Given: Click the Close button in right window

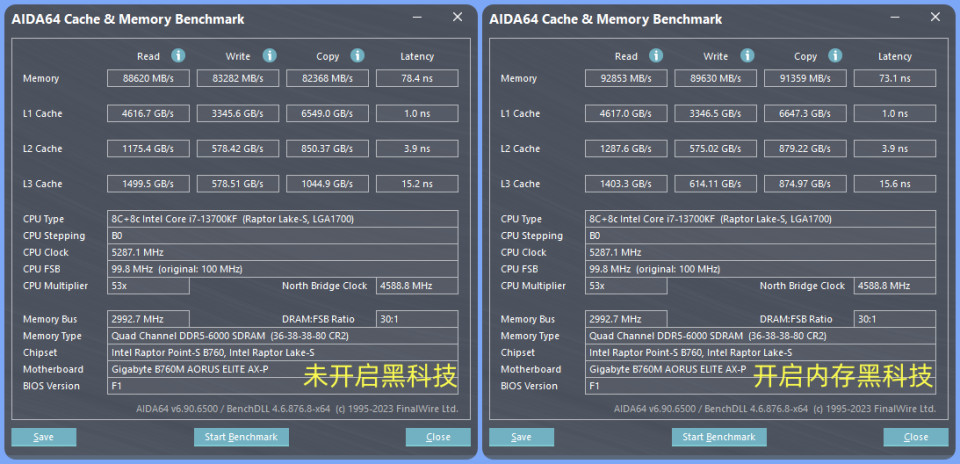Looking at the screenshot, I should point(916,437).
